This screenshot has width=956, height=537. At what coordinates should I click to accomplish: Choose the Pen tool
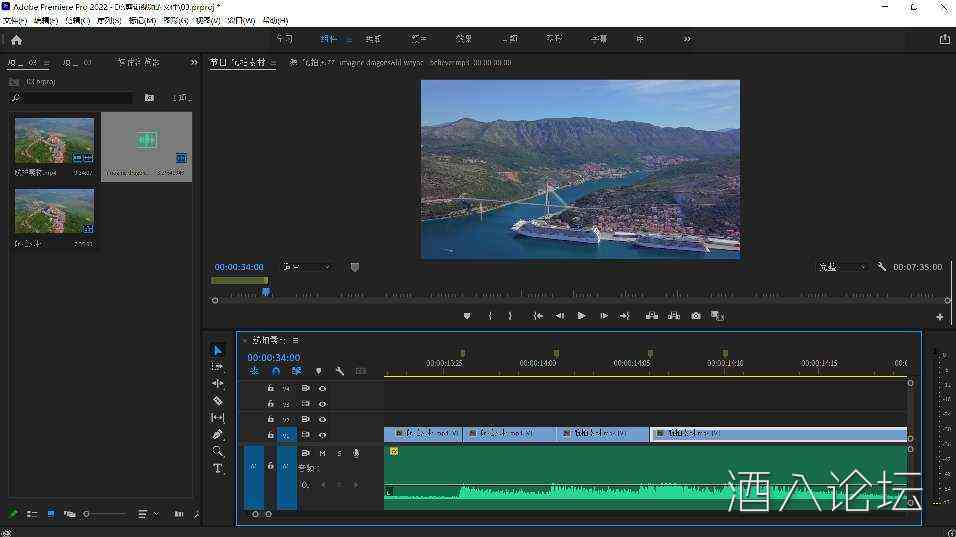[218, 434]
